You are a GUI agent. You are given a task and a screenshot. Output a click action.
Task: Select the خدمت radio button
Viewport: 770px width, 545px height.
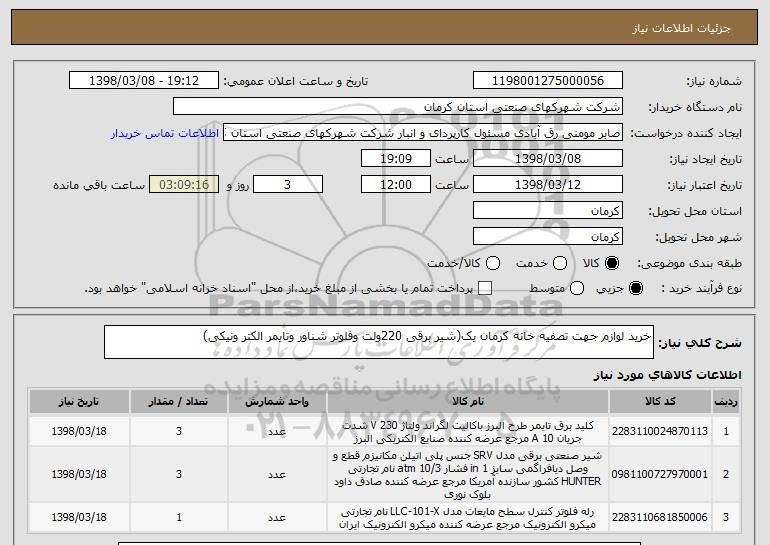point(560,263)
